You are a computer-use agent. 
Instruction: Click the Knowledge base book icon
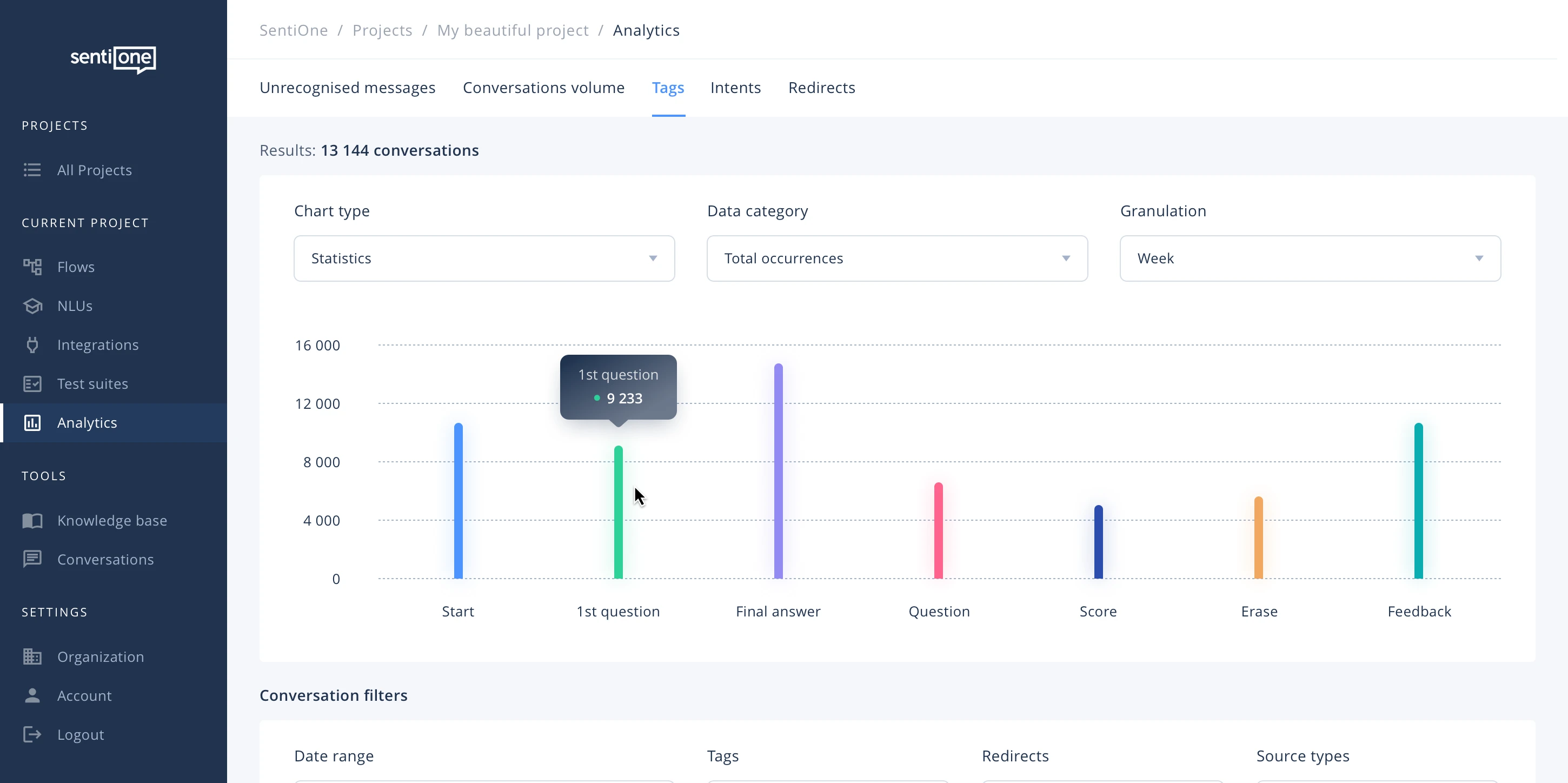(x=32, y=521)
